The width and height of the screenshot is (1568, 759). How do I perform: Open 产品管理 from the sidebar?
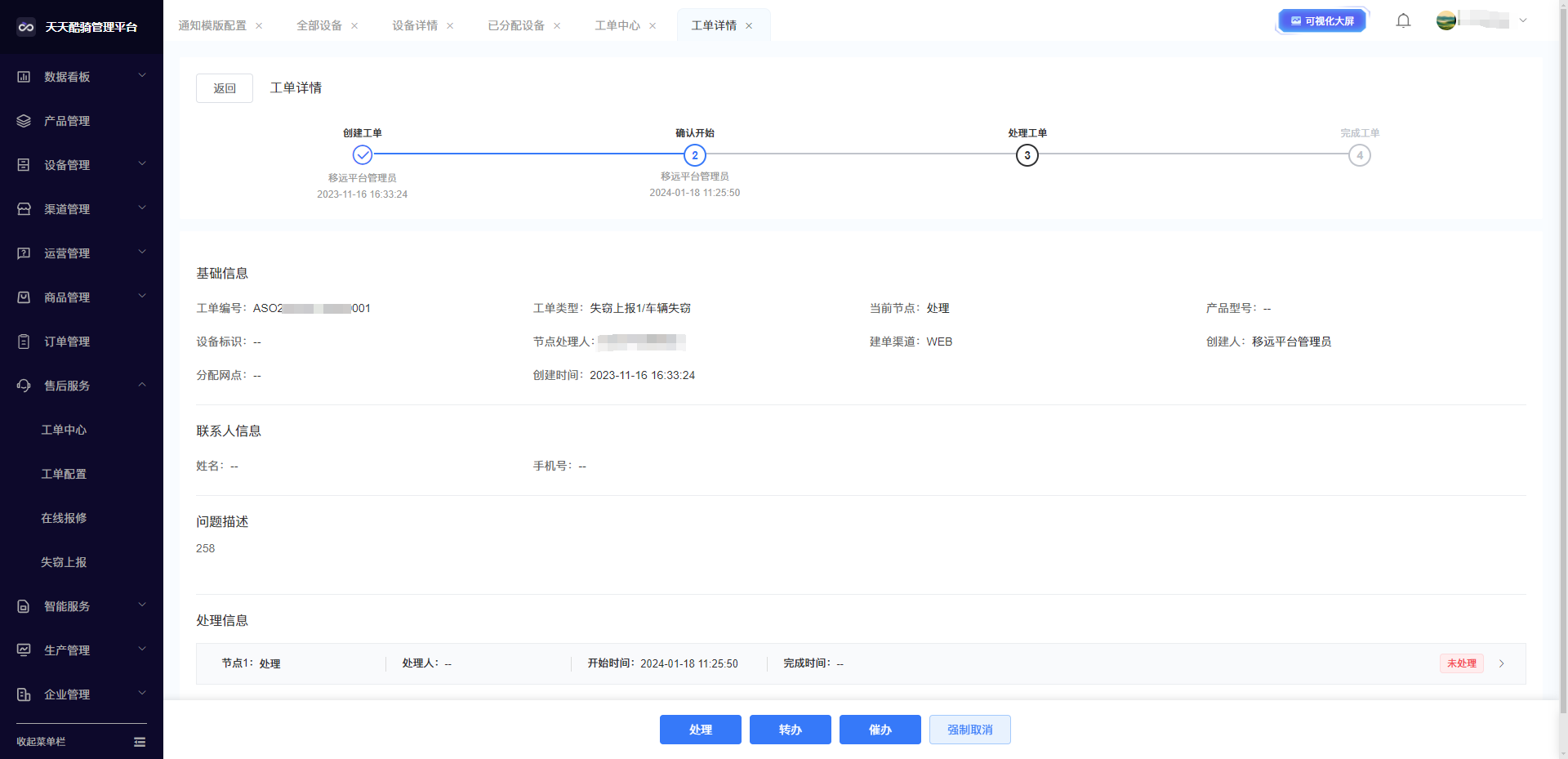(67, 121)
